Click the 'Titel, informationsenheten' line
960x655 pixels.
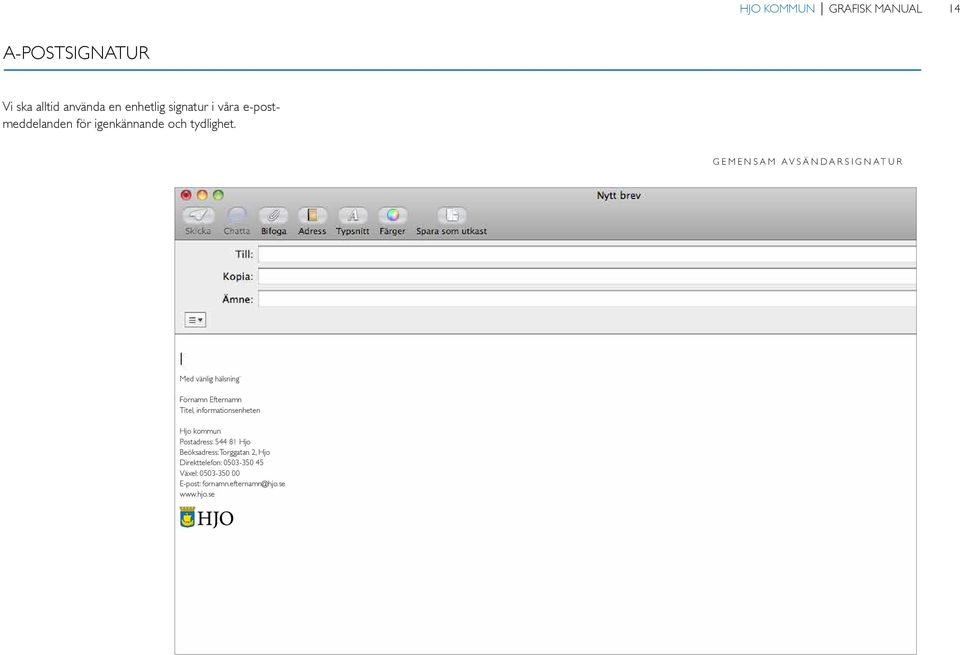220,410
